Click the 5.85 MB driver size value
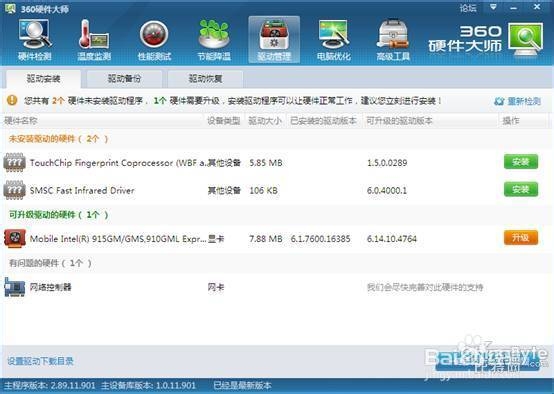Image resolution: width=554 pixels, height=394 pixels. click(266, 163)
